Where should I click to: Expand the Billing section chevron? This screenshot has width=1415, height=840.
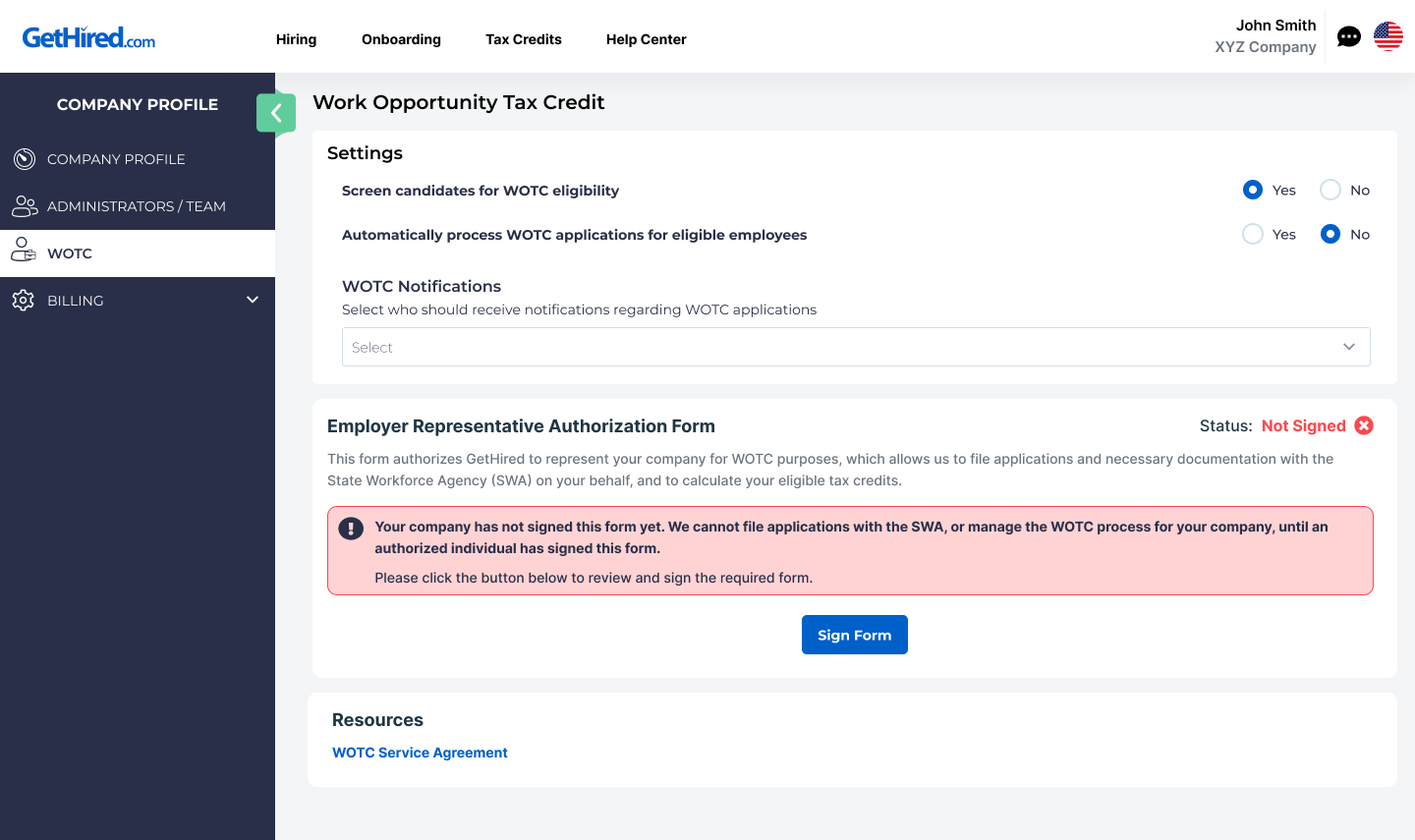253,300
